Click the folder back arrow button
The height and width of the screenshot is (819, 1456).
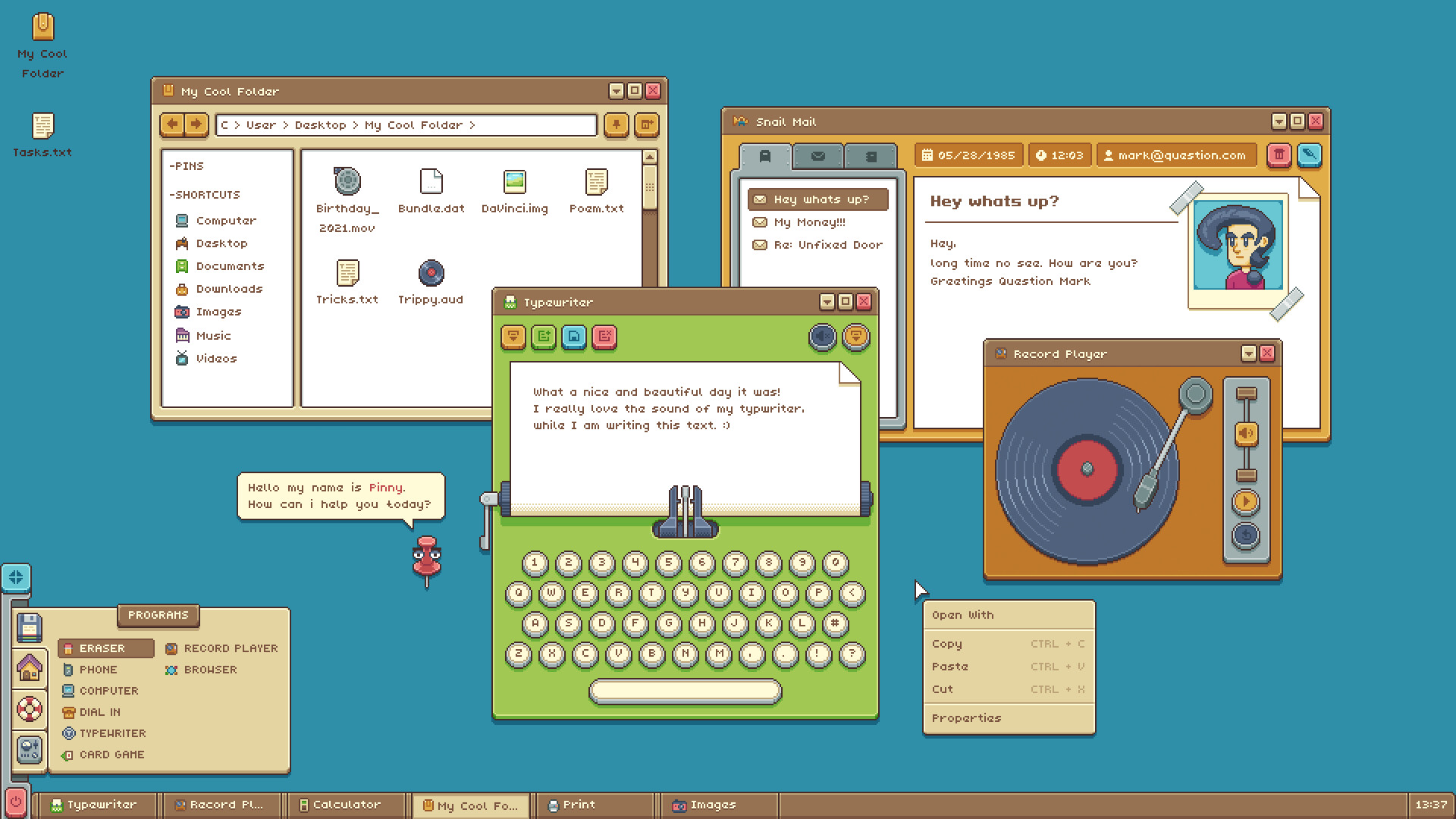172,124
